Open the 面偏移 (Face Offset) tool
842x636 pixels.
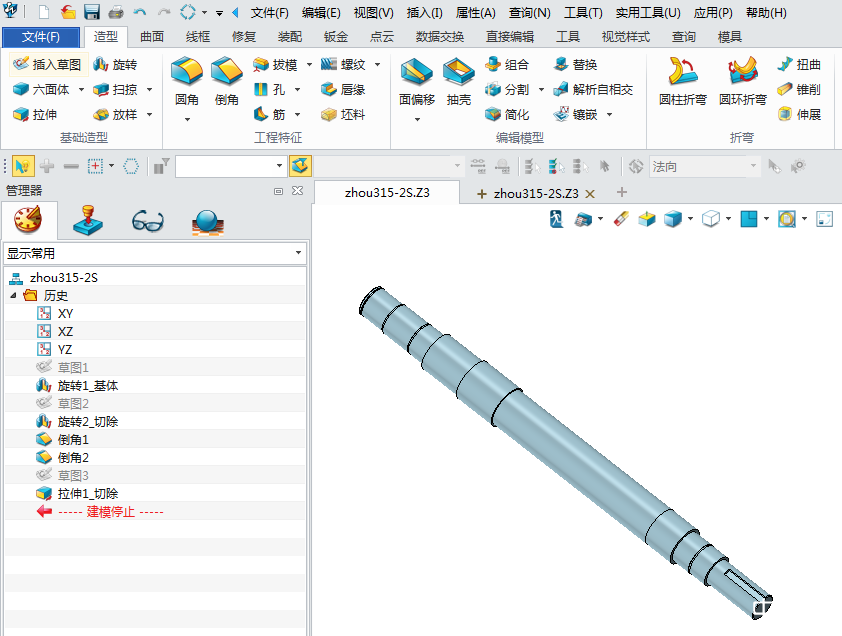pos(417,82)
